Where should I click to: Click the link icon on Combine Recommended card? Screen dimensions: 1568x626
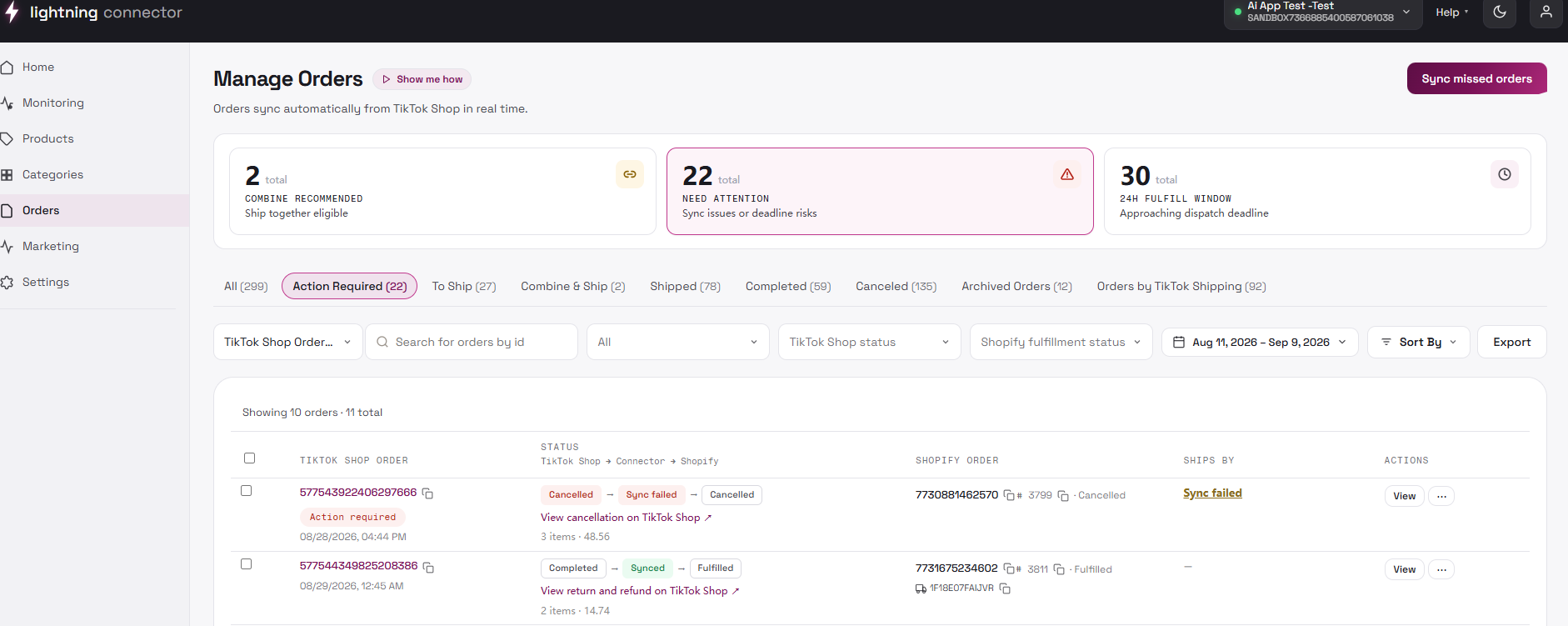click(x=630, y=174)
